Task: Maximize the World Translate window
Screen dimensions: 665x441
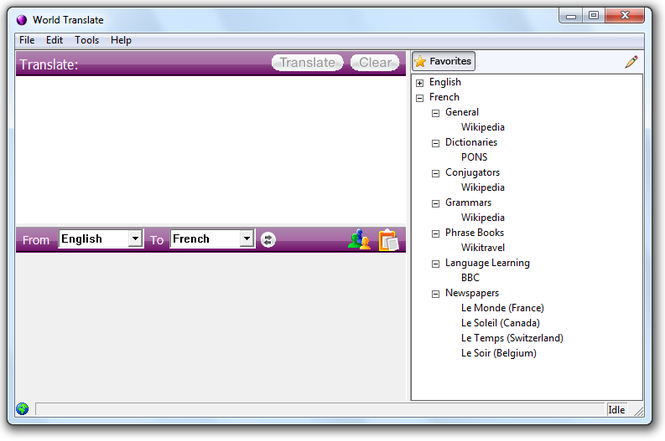Action: 594,16
